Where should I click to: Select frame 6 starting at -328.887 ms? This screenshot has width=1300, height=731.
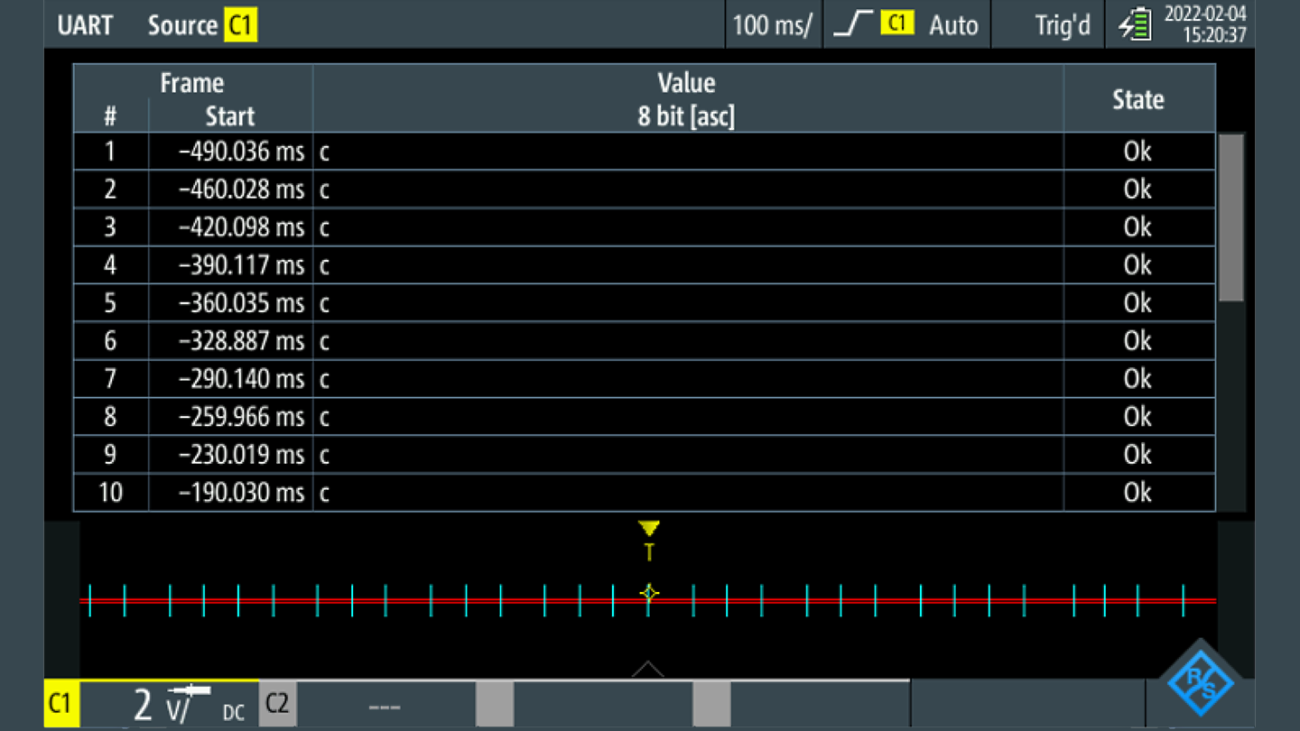tap(240, 341)
